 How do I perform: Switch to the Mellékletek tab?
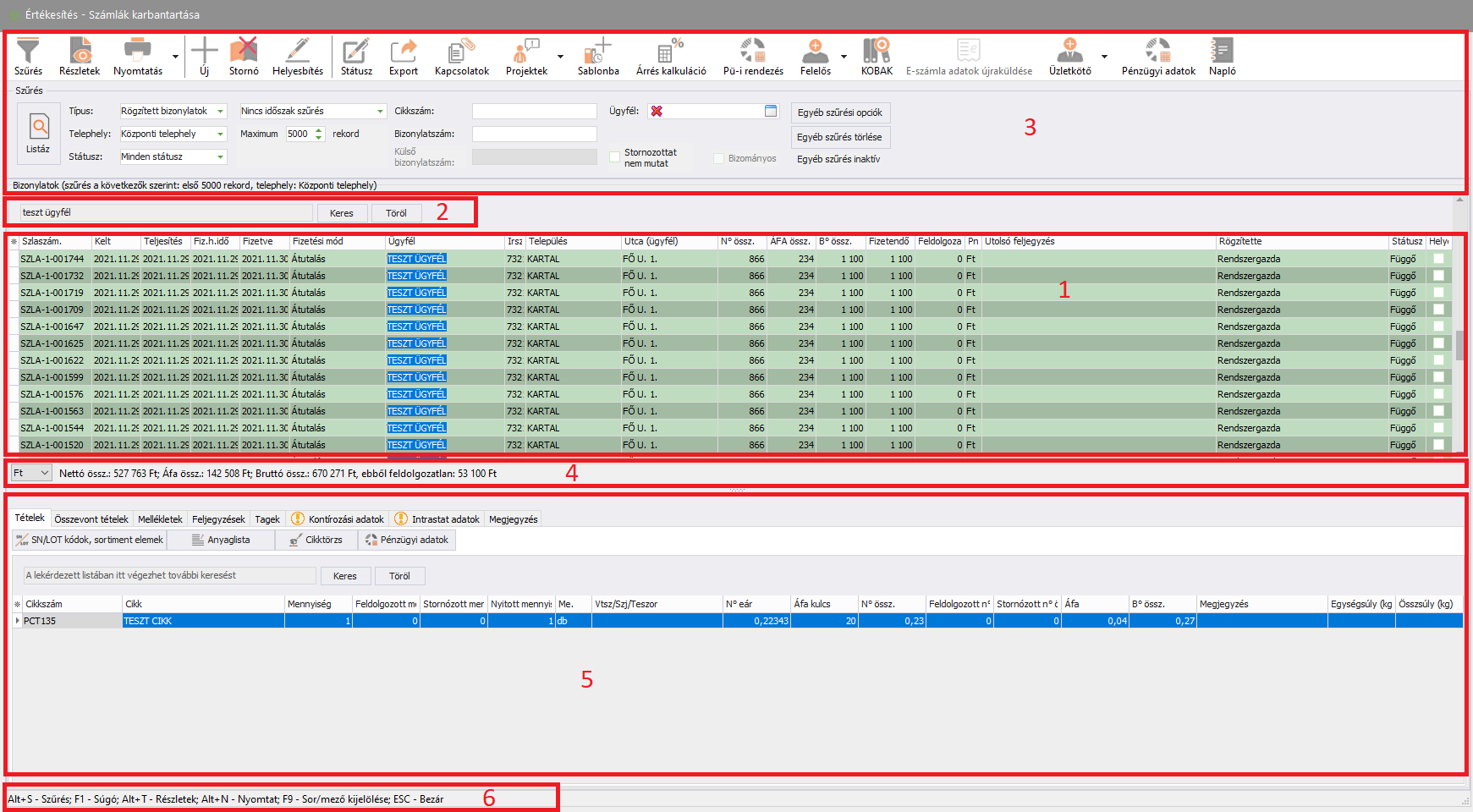click(160, 519)
